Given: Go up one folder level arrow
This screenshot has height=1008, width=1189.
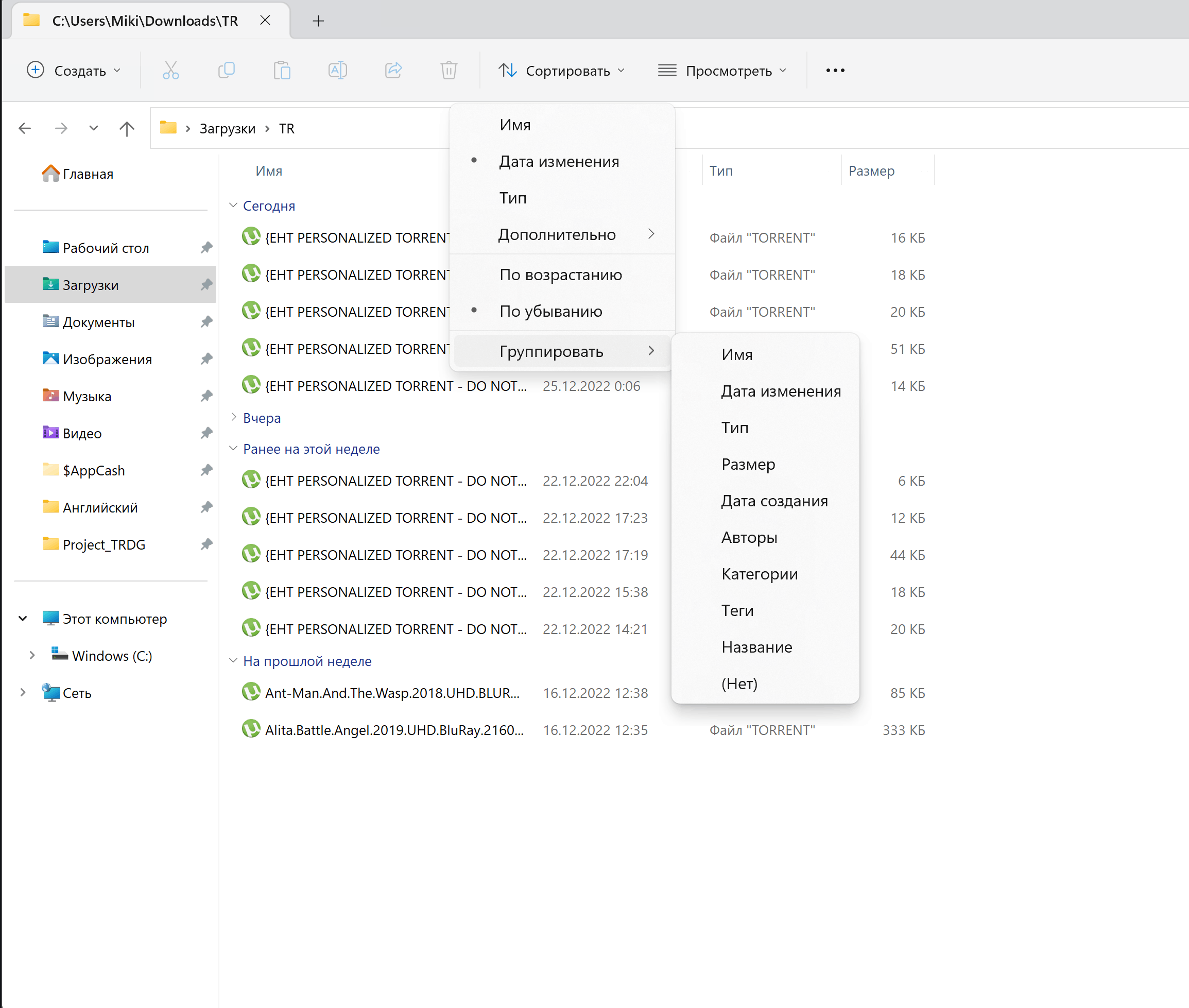Looking at the screenshot, I should [127, 128].
